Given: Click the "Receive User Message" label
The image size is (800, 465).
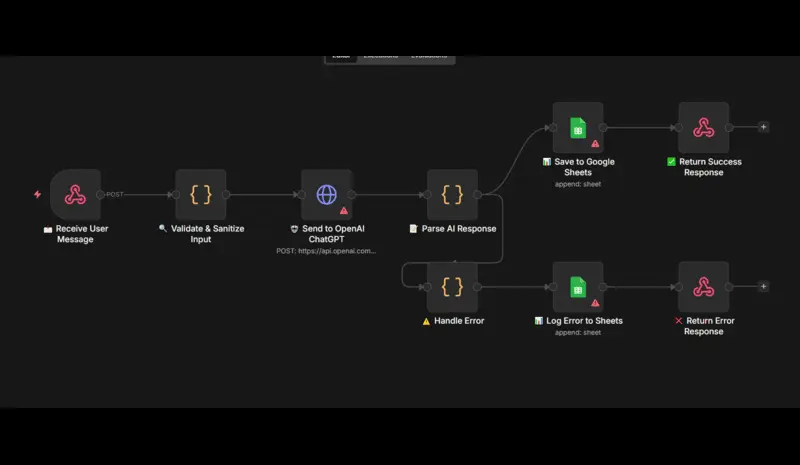Looking at the screenshot, I should coord(76,234).
